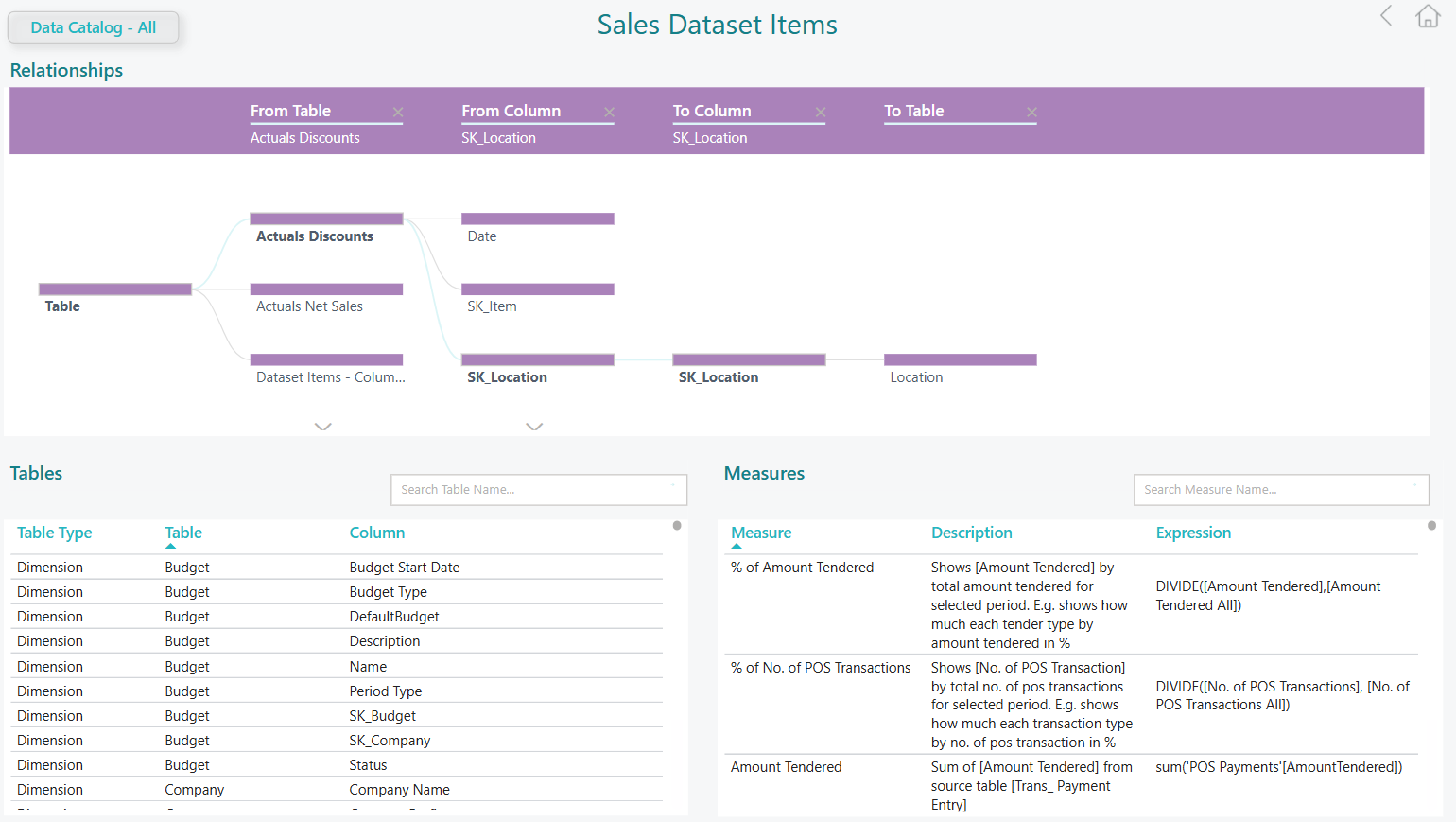Open Data Catalog - All button

[x=93, y=27]
